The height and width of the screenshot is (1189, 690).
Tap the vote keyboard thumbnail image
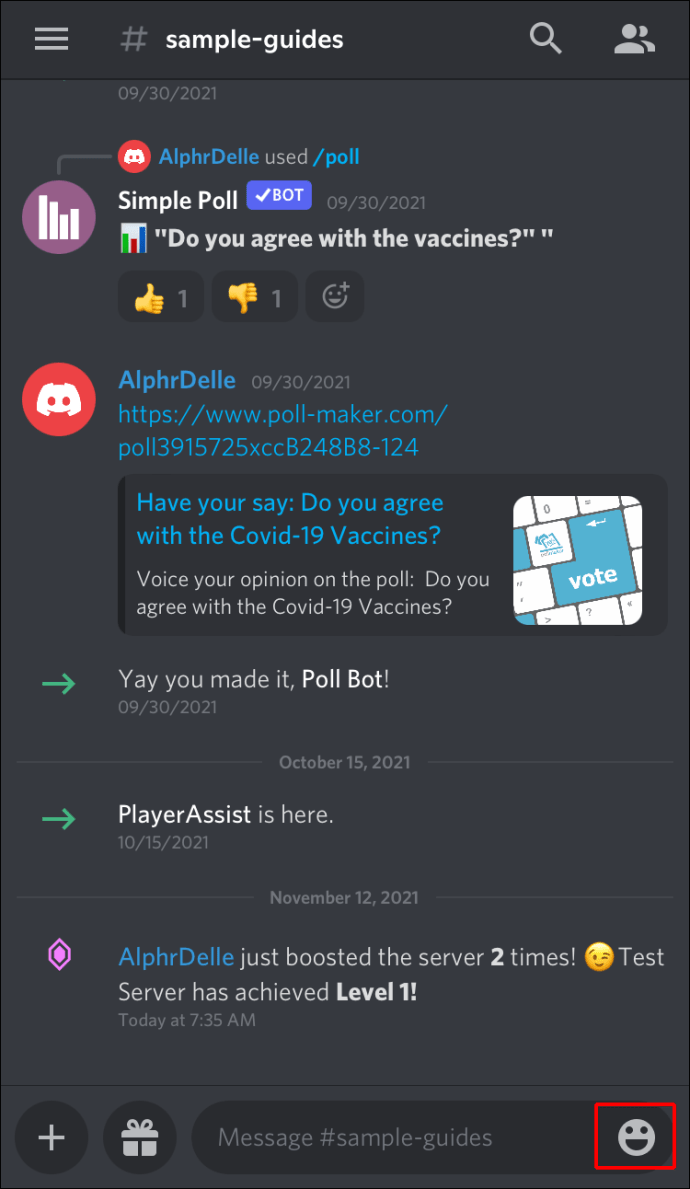[577, 560]
